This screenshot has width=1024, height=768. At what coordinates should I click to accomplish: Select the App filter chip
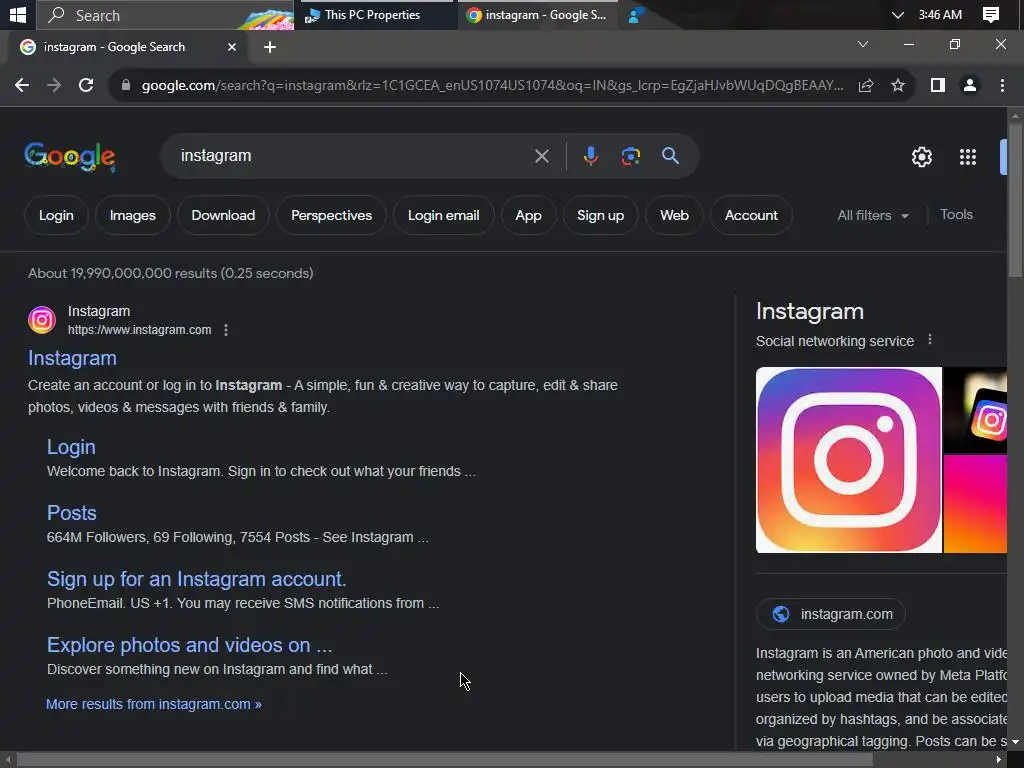click(x=528, y=216)
